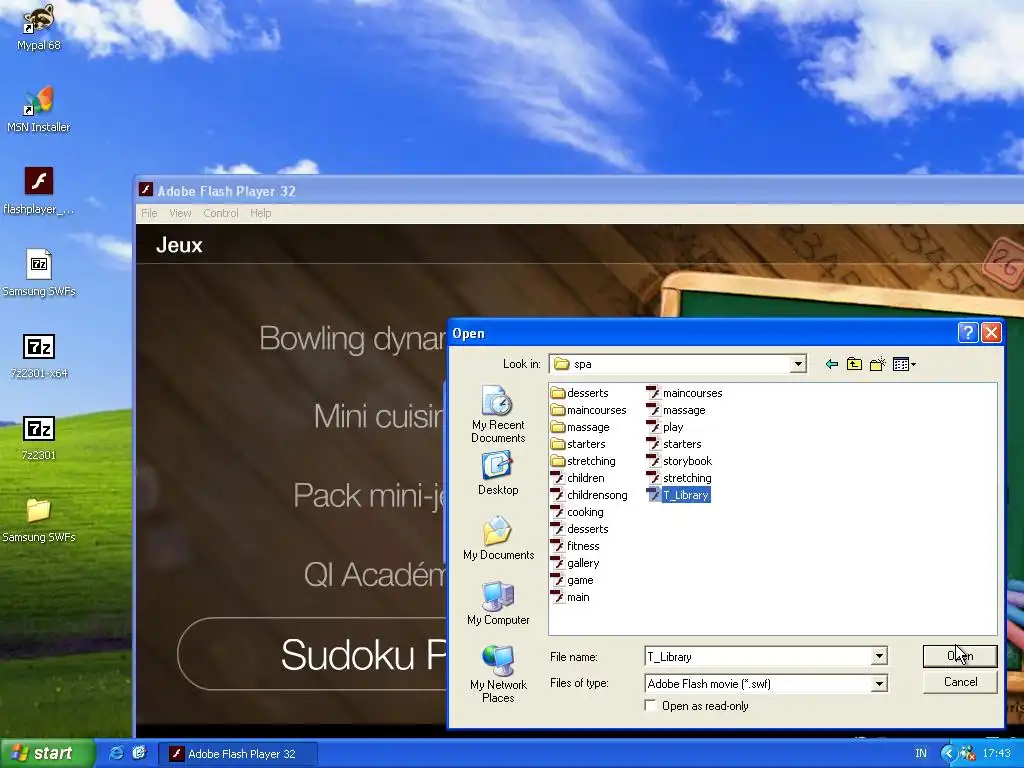Screen dimensions: 1024x768
Task: Click Cancel button in dialog
Action: [960, 682]
